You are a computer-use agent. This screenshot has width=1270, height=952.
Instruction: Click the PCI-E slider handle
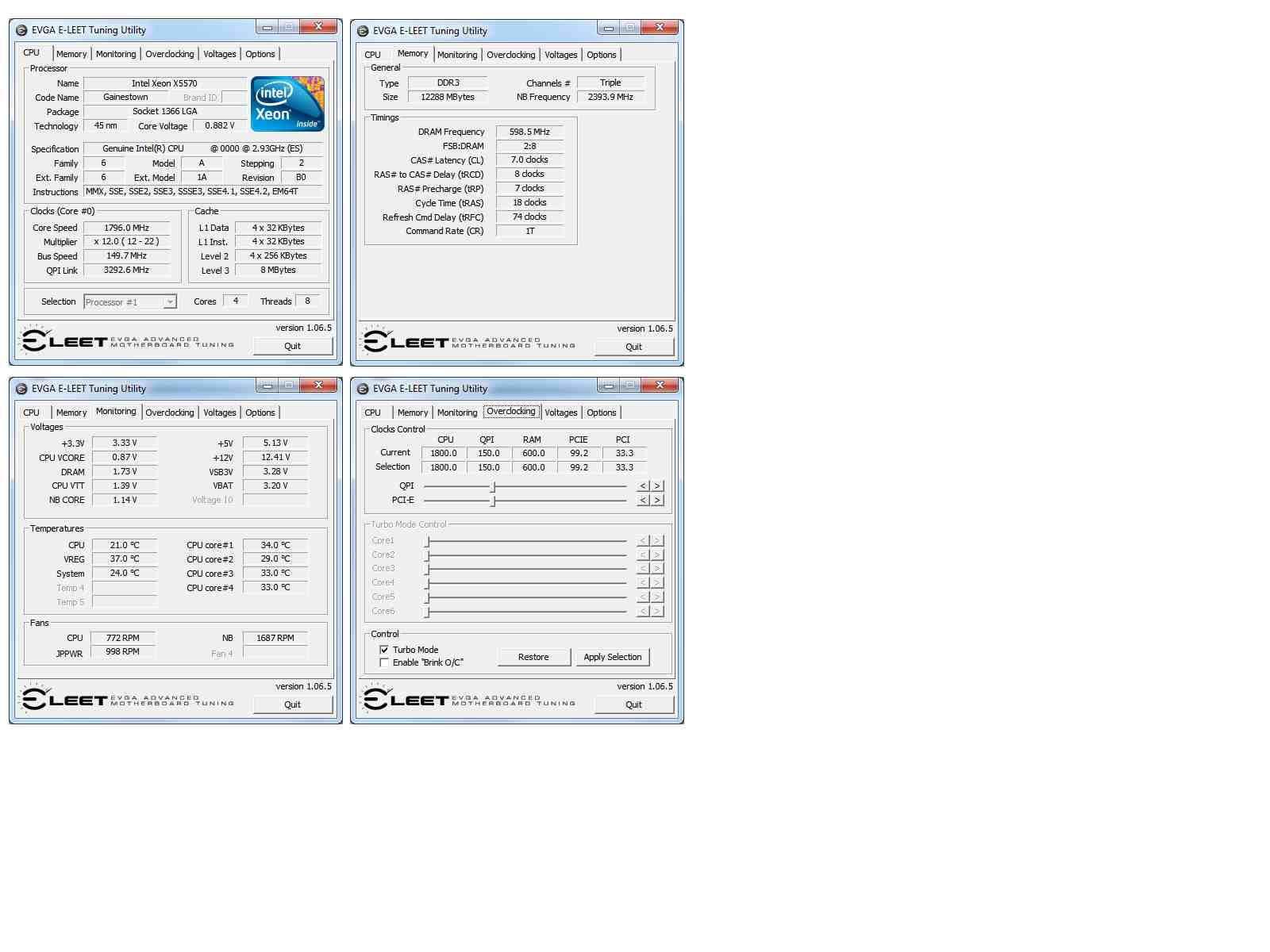pyautogui.click(x=493, y=501)
